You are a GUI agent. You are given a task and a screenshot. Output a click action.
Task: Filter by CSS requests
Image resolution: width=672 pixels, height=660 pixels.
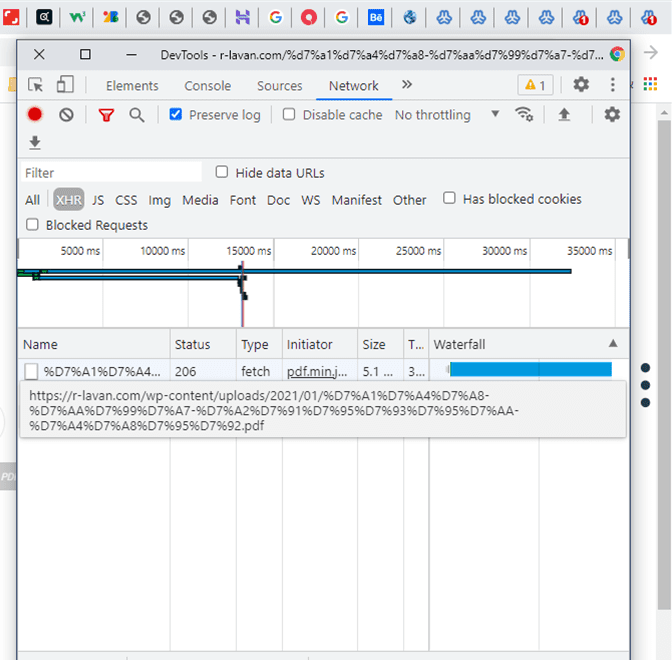point(126,200)
